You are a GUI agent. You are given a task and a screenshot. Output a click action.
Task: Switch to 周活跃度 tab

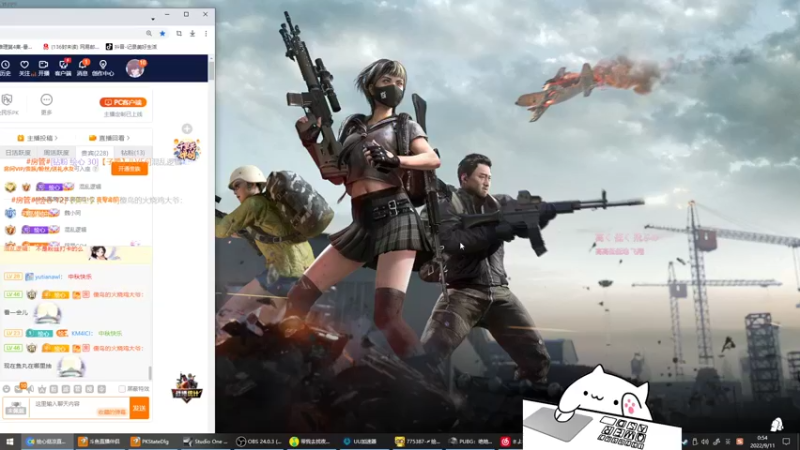(56, 153)
